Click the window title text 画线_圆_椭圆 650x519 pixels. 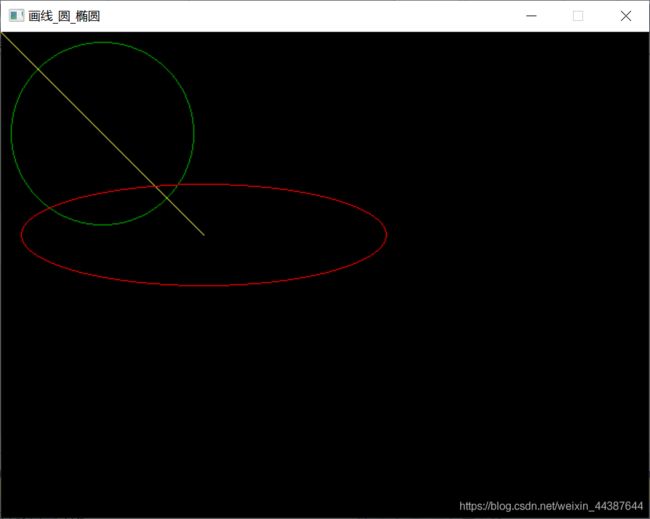coord(64,16)
